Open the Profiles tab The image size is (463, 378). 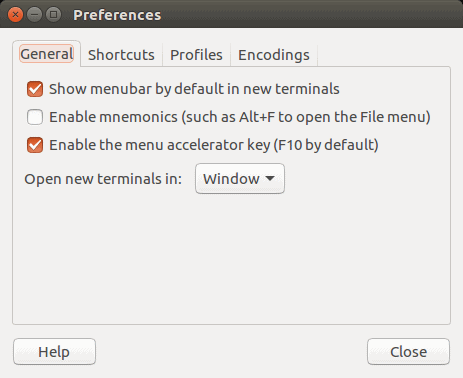tap(196, 55)
